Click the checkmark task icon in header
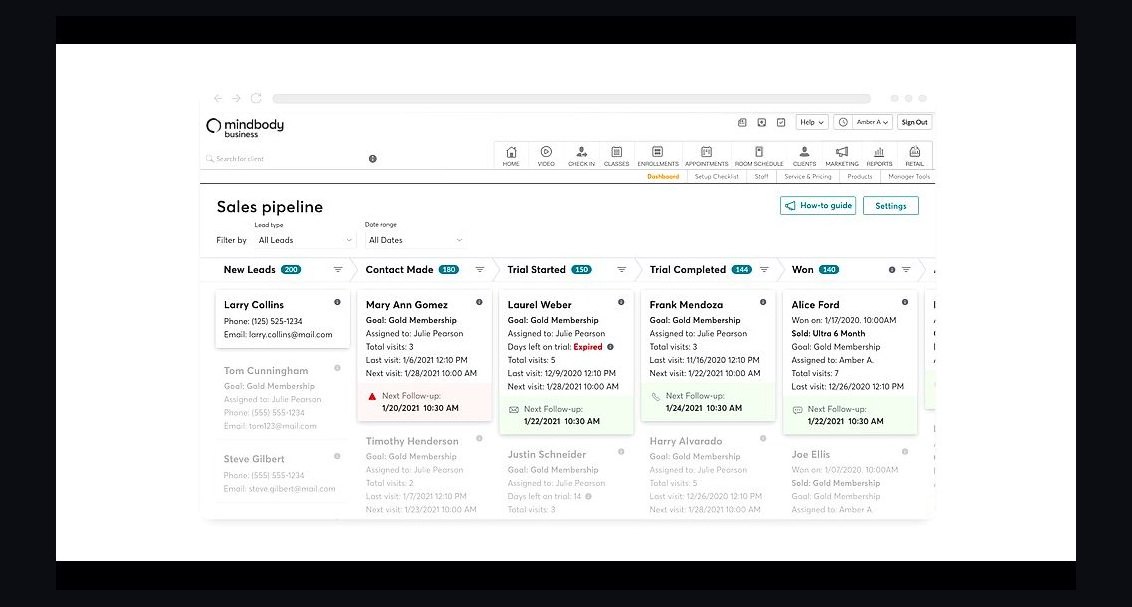This screenshot has width=1132, height=607. (x=781, y=123)
